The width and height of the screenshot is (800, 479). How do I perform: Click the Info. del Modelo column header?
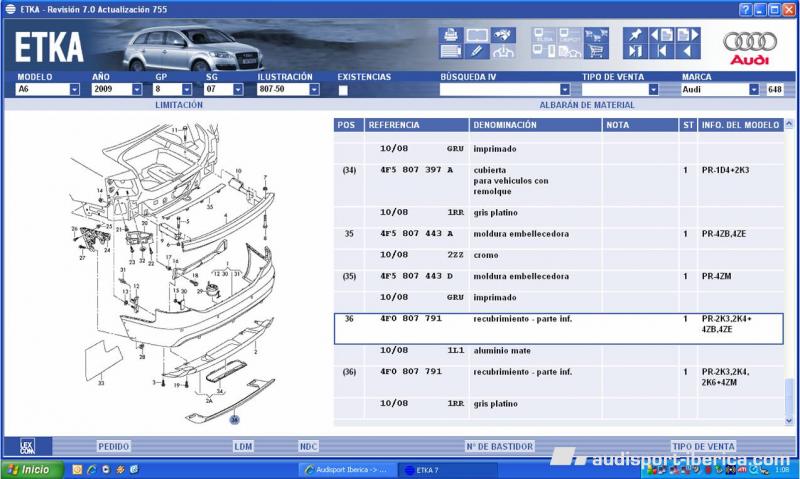click(x=741, y=125)
